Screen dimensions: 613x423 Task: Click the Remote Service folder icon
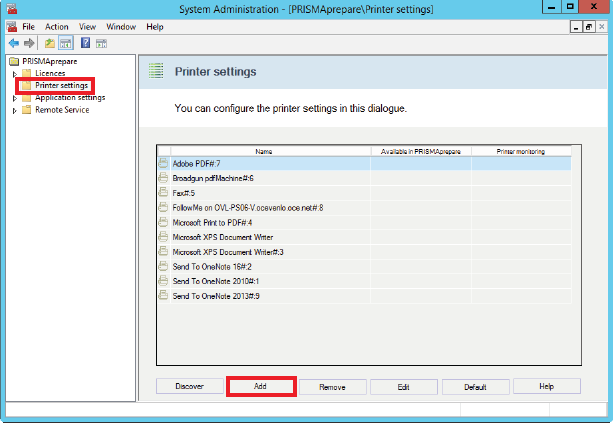[x=27, y=110]
